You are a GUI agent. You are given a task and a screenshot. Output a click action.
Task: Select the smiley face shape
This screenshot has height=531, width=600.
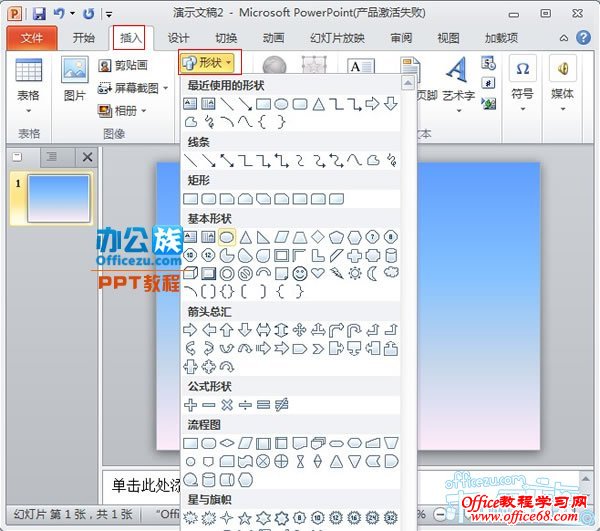tap(300, 272)
